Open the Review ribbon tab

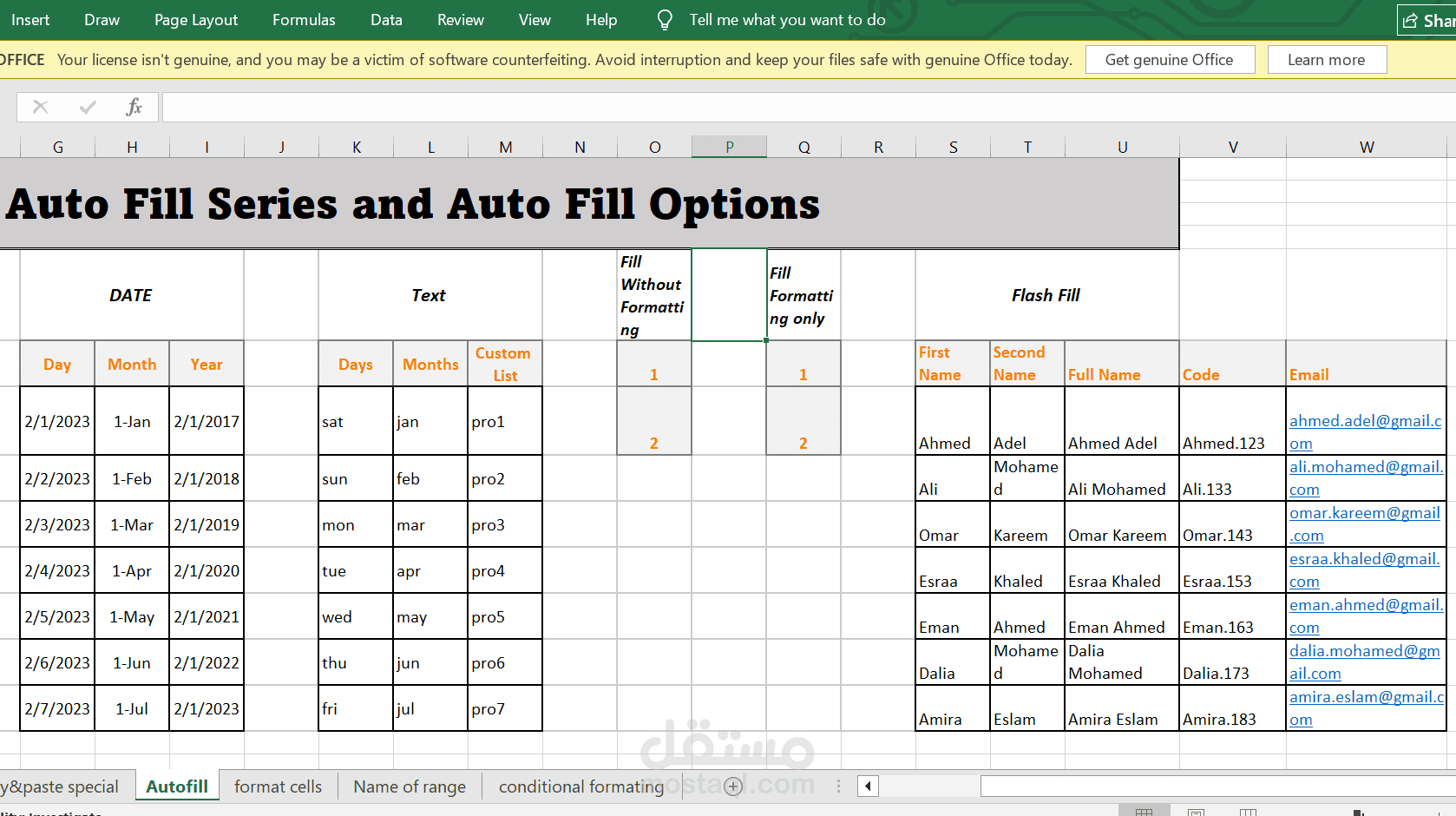coord(461,20)
